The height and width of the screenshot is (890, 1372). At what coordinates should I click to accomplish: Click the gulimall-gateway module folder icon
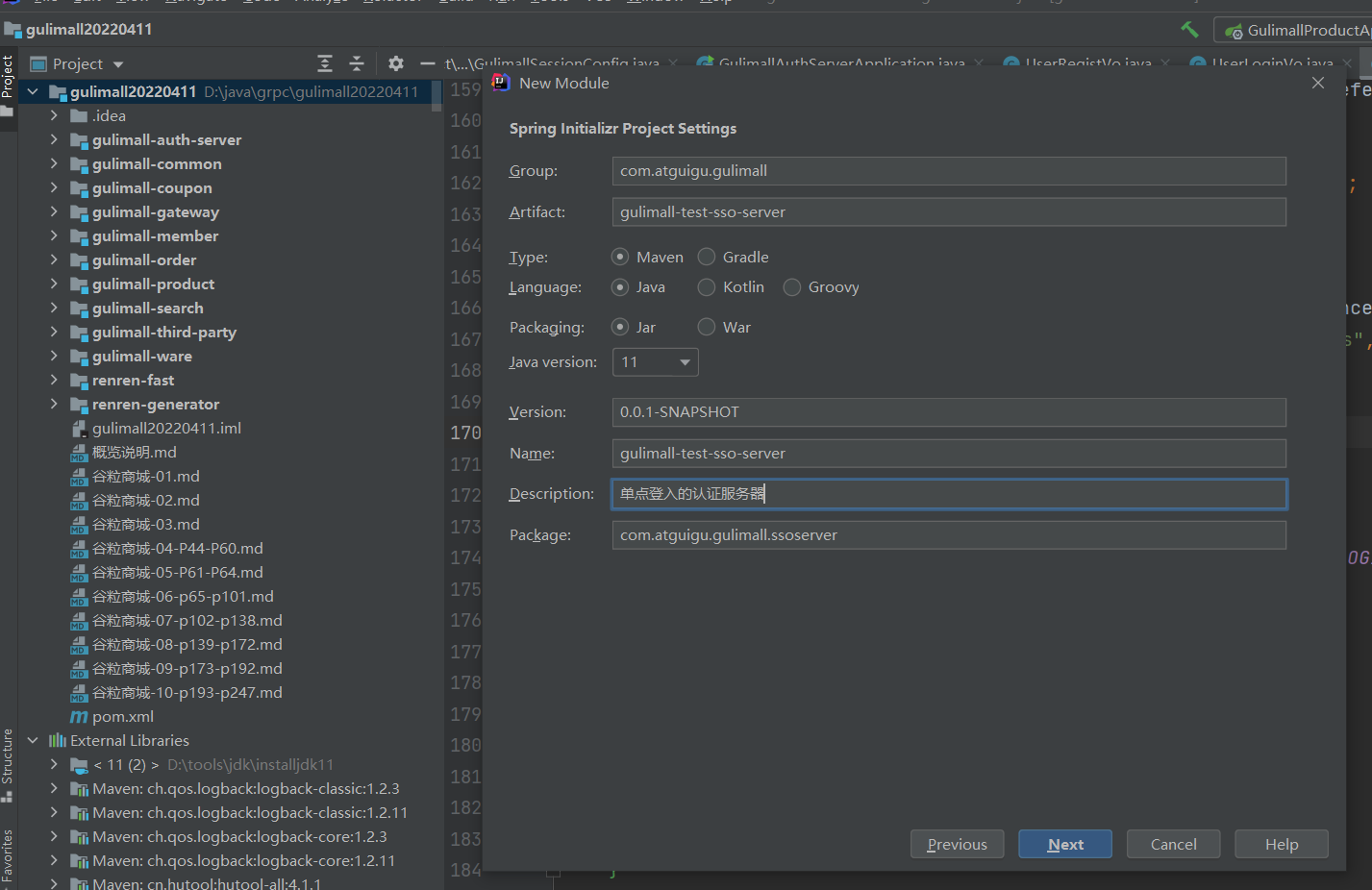click(79, 212)
